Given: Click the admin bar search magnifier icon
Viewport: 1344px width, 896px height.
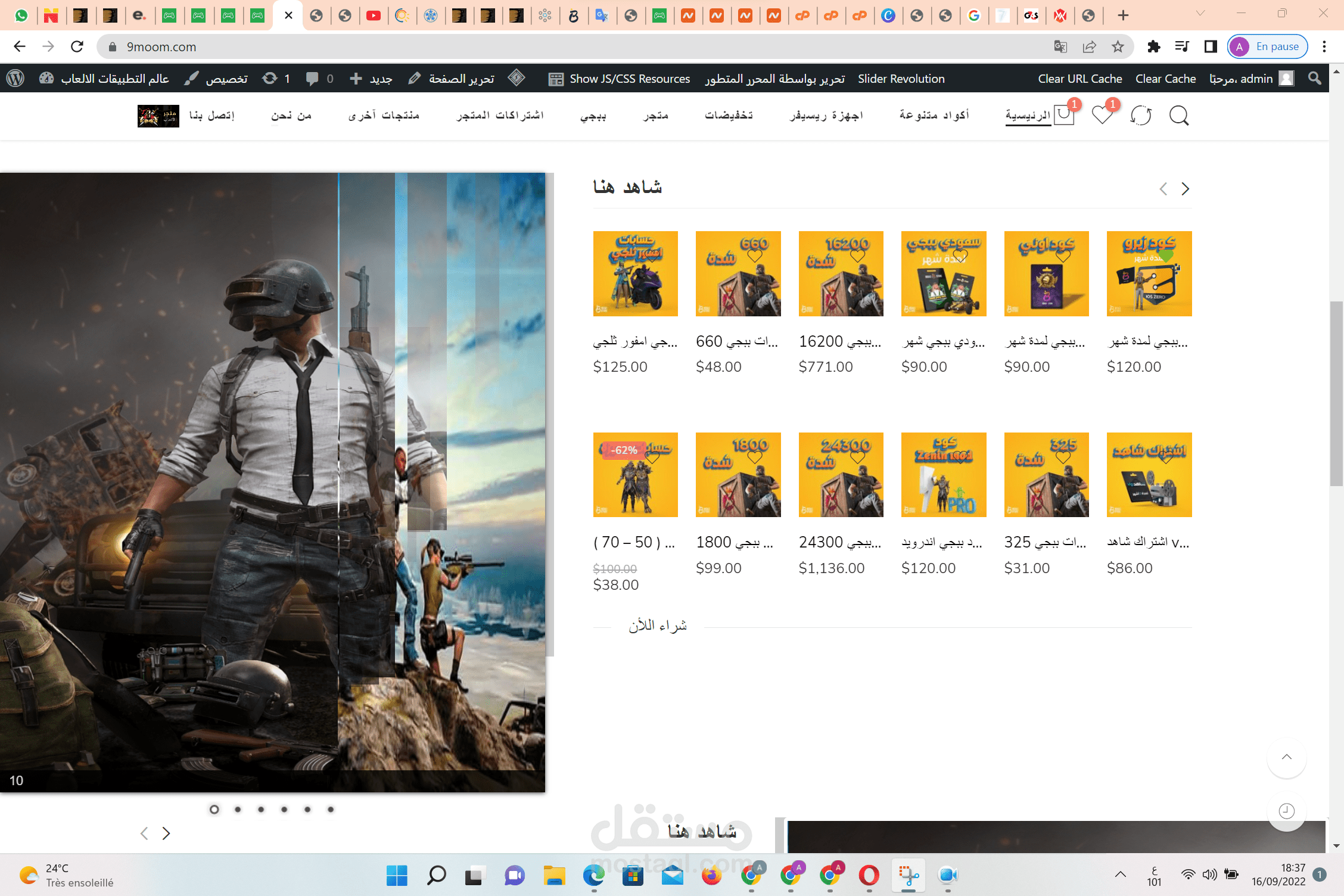Looking at the screenshot, I should point(1315,79).
